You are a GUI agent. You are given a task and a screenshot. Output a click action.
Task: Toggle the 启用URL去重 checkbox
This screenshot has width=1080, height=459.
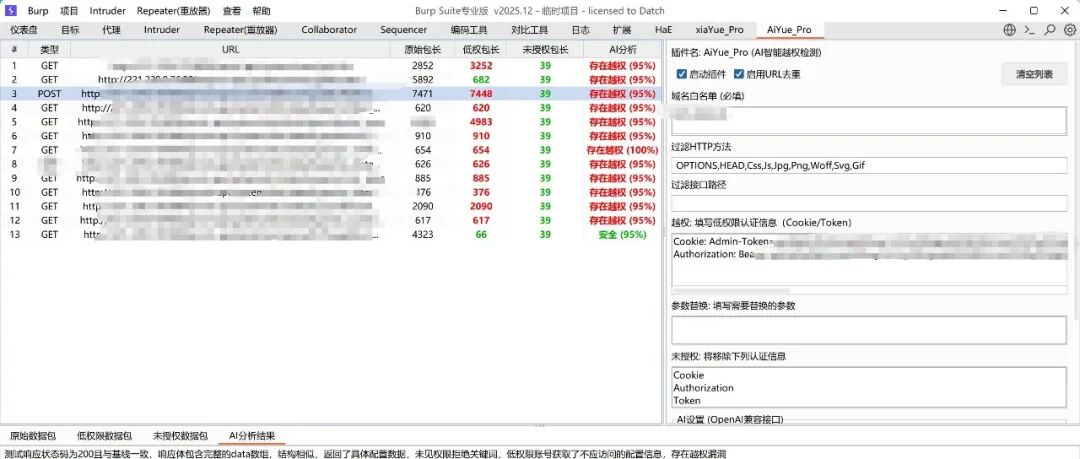tap(738, 74)
